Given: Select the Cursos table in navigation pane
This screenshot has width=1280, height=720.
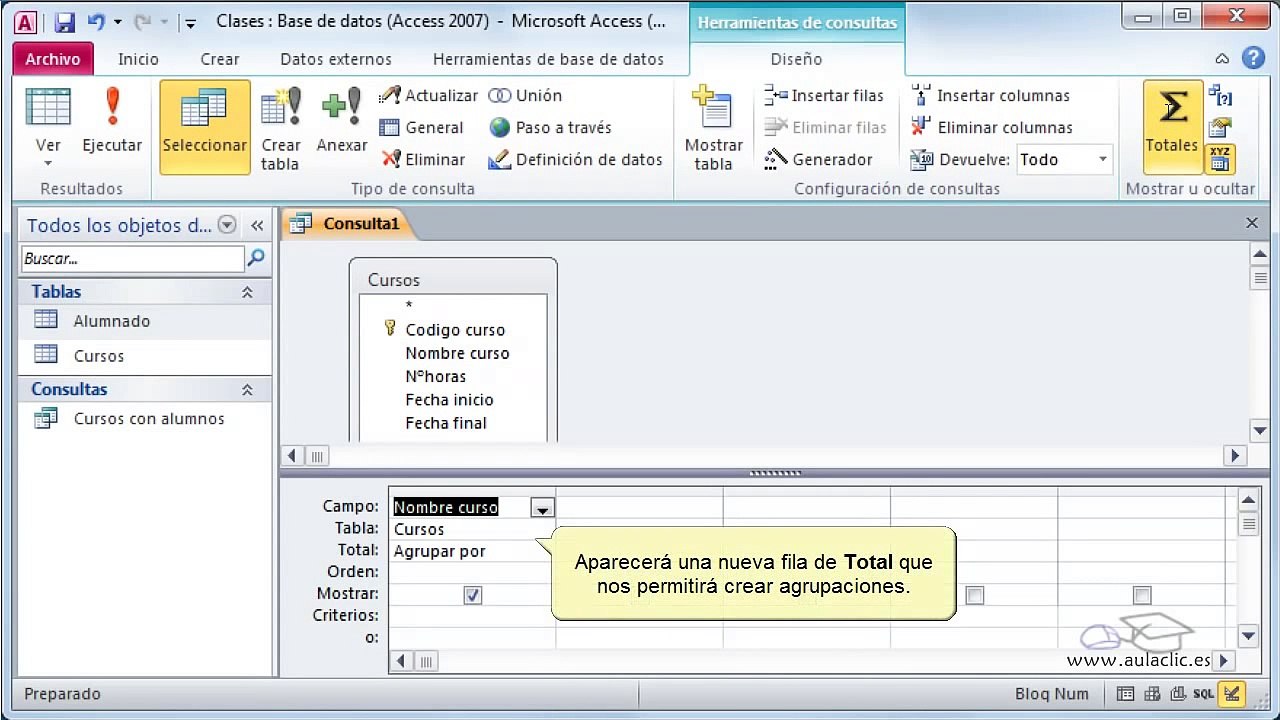Looking at the screenshot, I should [145, 356].
